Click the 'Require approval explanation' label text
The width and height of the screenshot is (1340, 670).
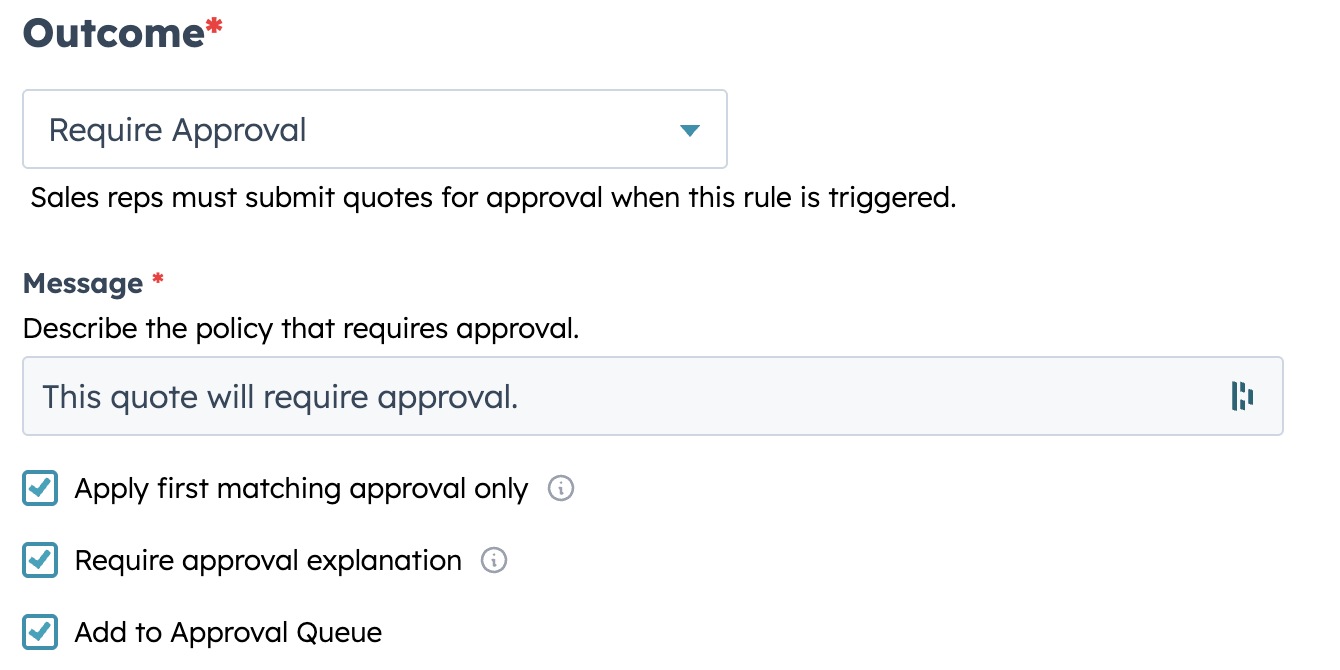pyautogui.click(x=268, y=561)
